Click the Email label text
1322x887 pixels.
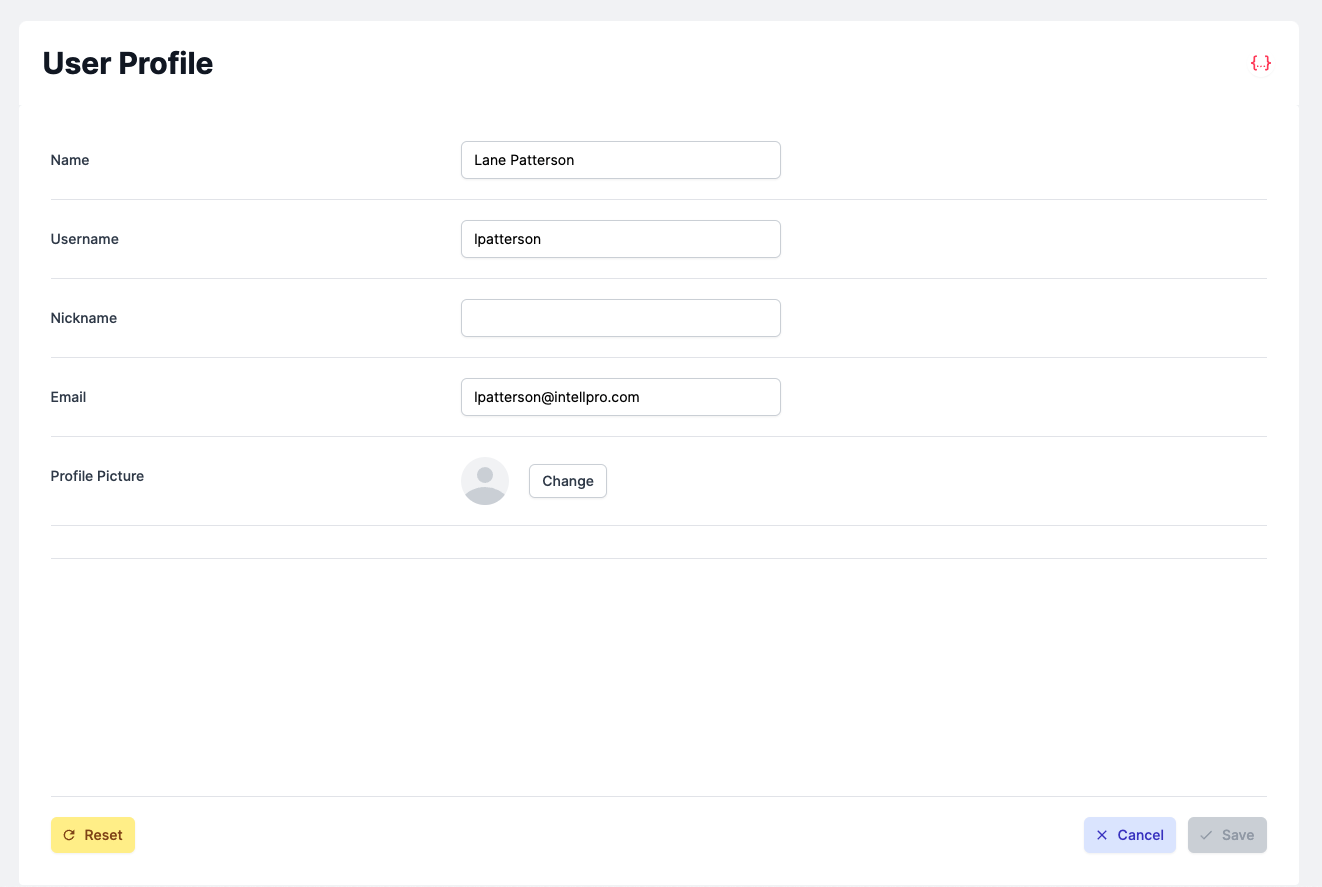tap(68, 397)
